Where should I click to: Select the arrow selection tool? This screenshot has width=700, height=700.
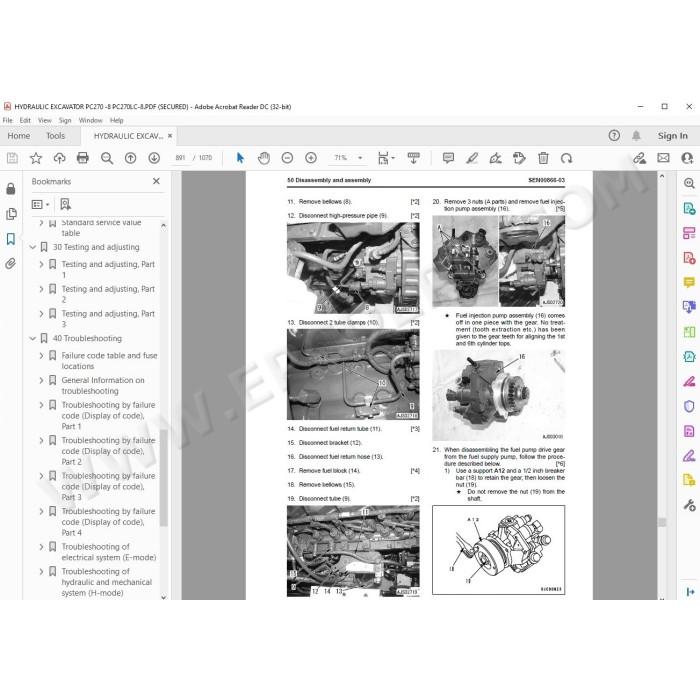(x=240, y=158)
